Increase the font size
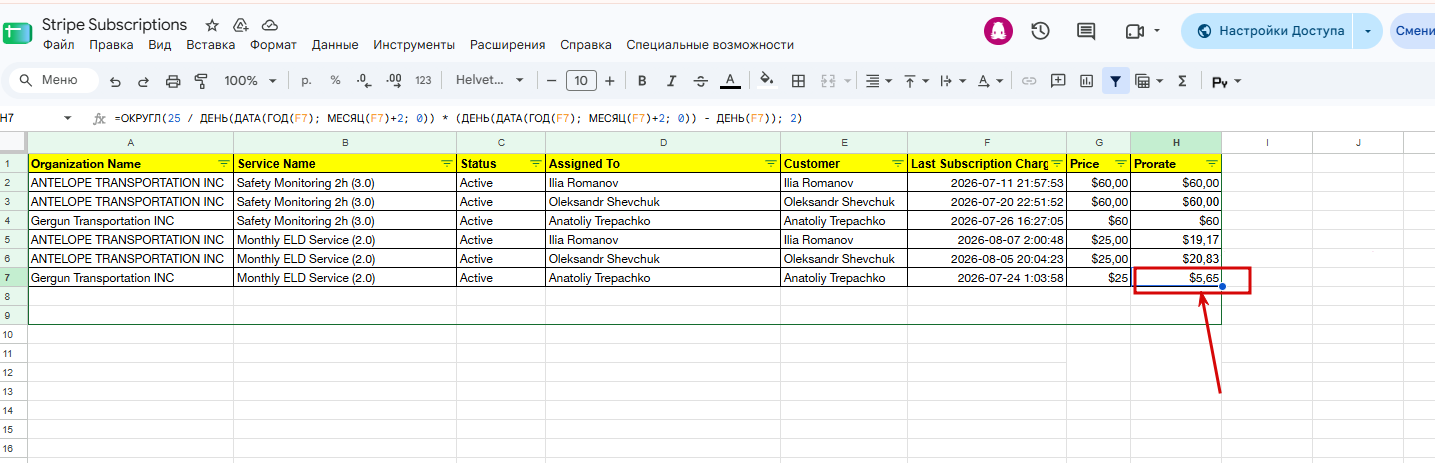1435x463 pixels. click(610, 81)
